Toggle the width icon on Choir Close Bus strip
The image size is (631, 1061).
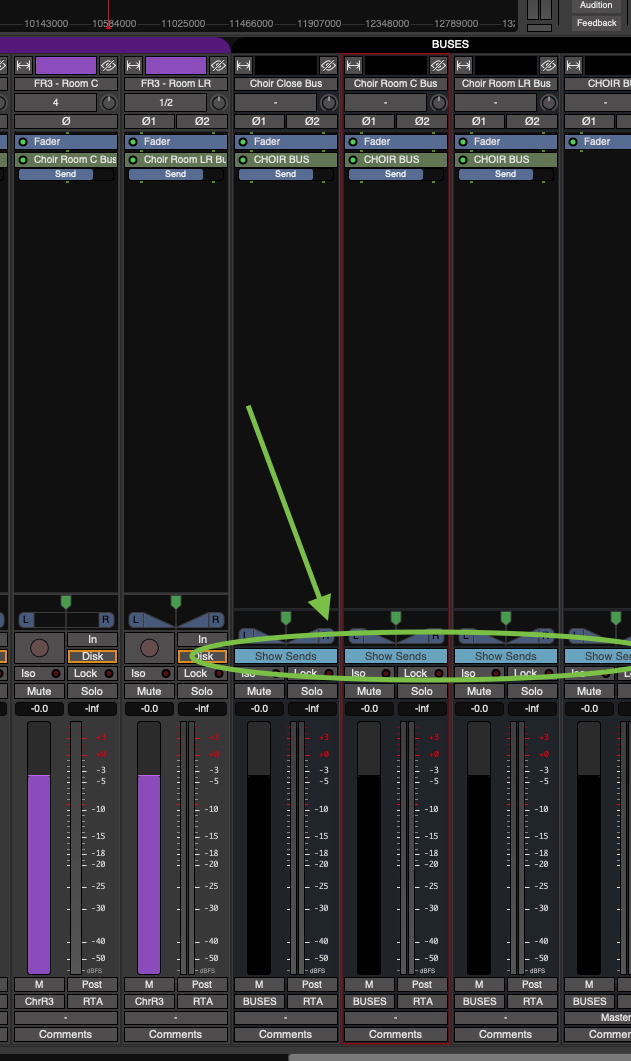coord(243,65)
